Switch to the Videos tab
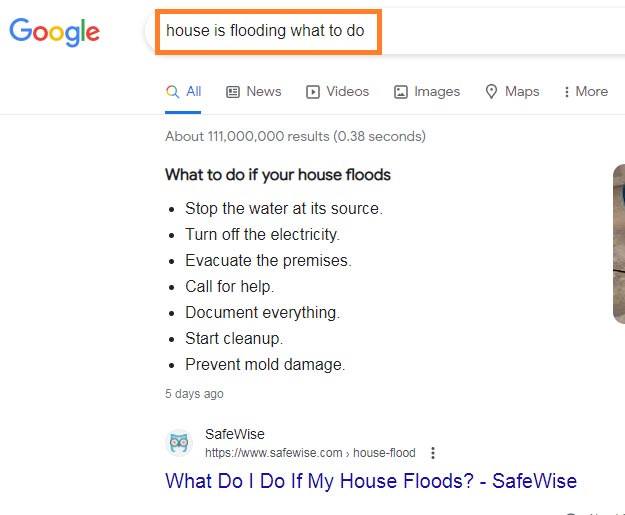 coord(338,91)
